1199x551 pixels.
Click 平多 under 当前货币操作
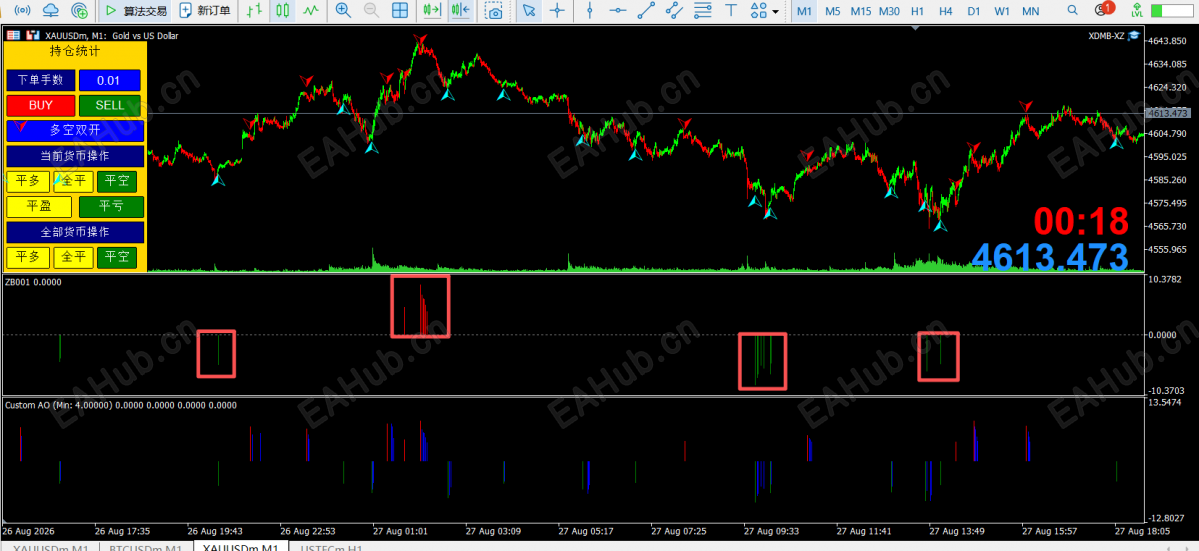(x=28, y=181)
